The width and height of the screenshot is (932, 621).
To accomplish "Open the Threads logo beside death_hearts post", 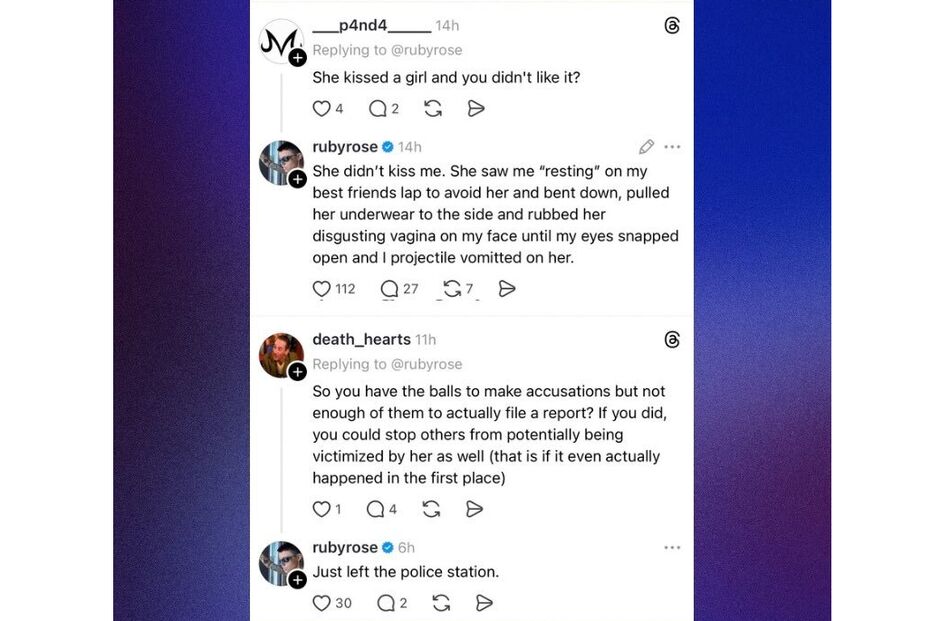I will (x=671, y=340).
